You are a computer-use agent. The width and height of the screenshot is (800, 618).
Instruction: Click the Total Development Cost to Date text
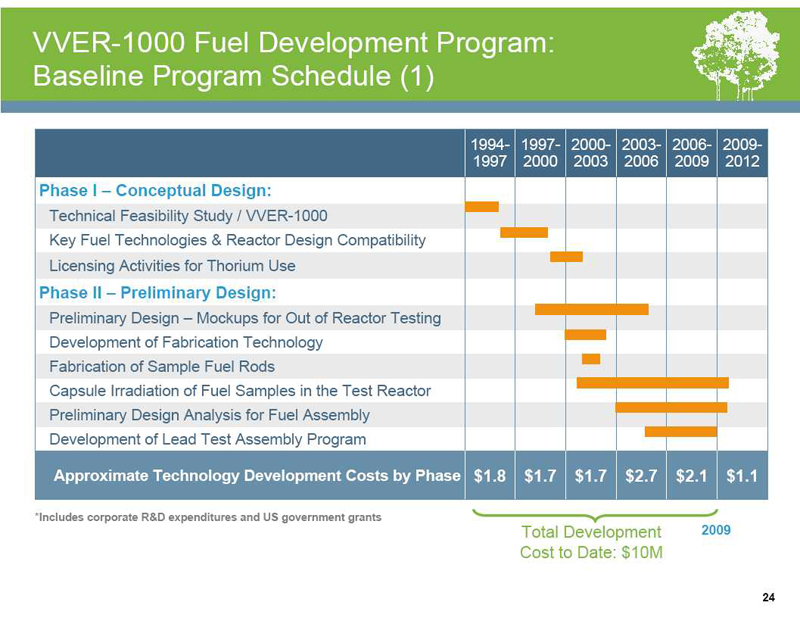590,541
